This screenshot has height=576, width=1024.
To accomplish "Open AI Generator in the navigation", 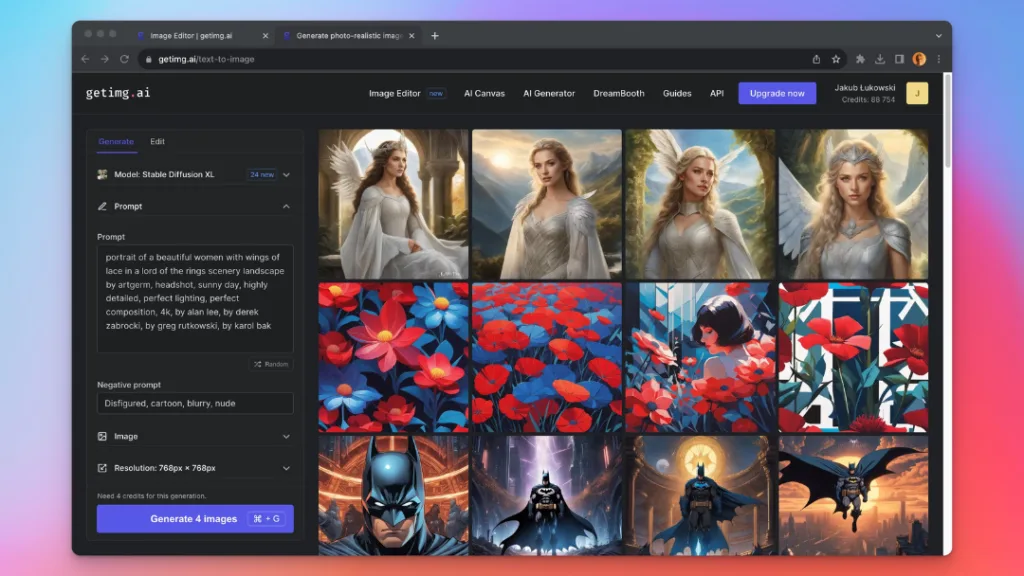I will tap(549, 93).
